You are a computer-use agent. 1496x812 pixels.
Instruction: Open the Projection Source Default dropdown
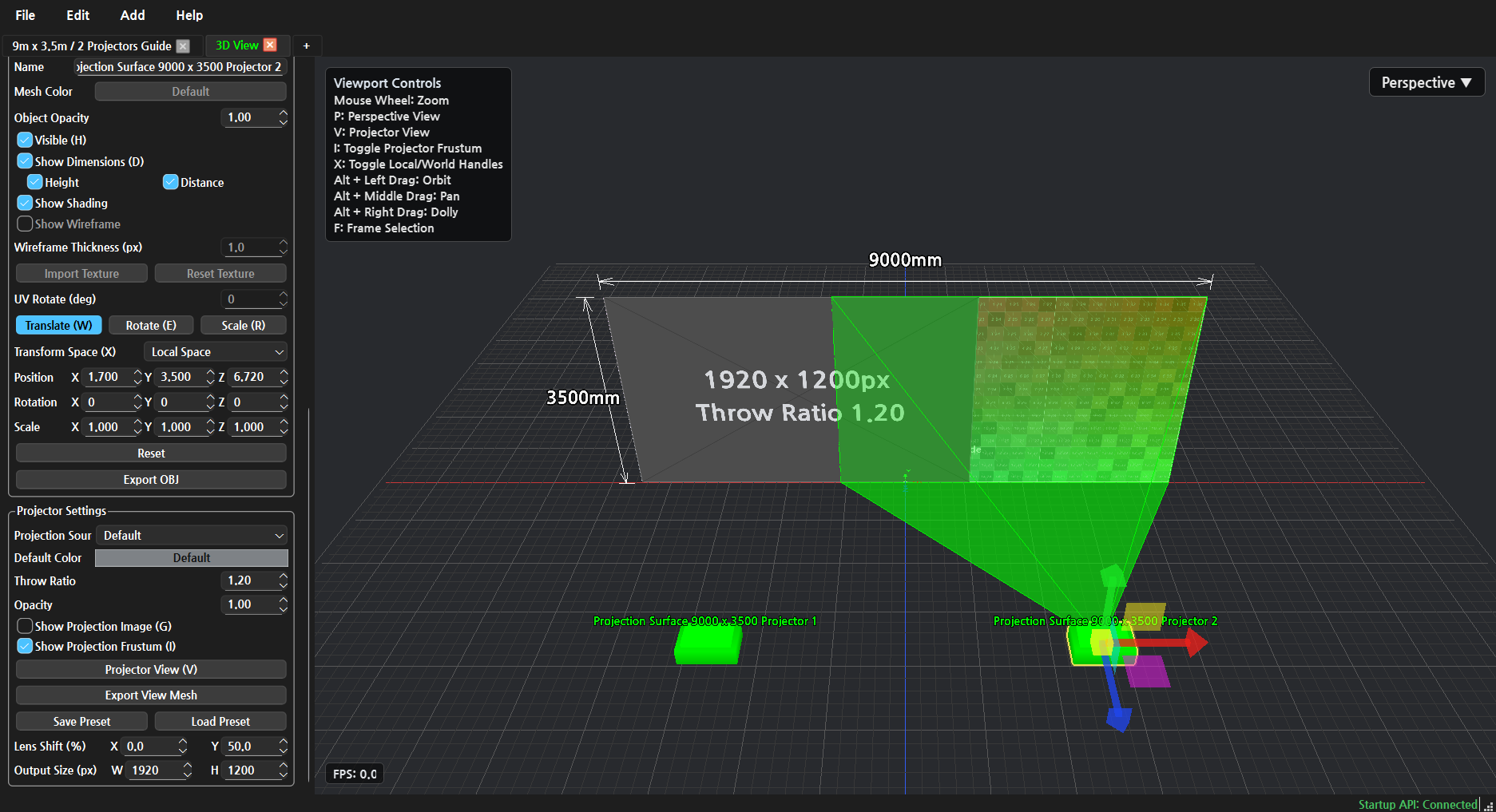tap(192, 536)
